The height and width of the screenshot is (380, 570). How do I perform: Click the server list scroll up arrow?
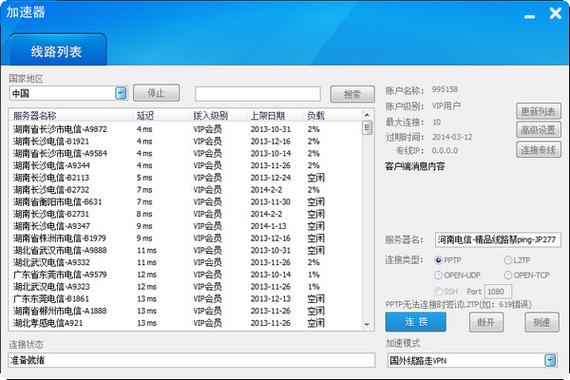tap(367, 115)
